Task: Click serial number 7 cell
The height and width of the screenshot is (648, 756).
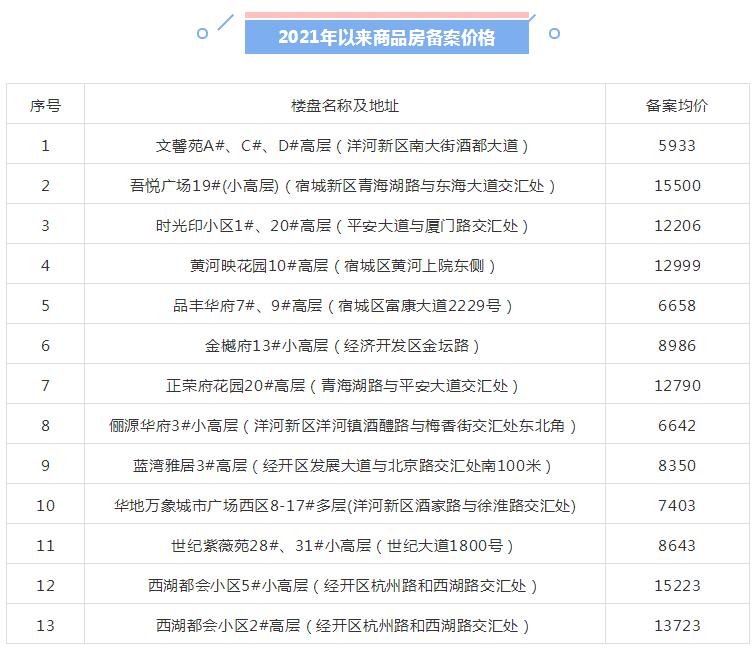Action: click(46, 386)
